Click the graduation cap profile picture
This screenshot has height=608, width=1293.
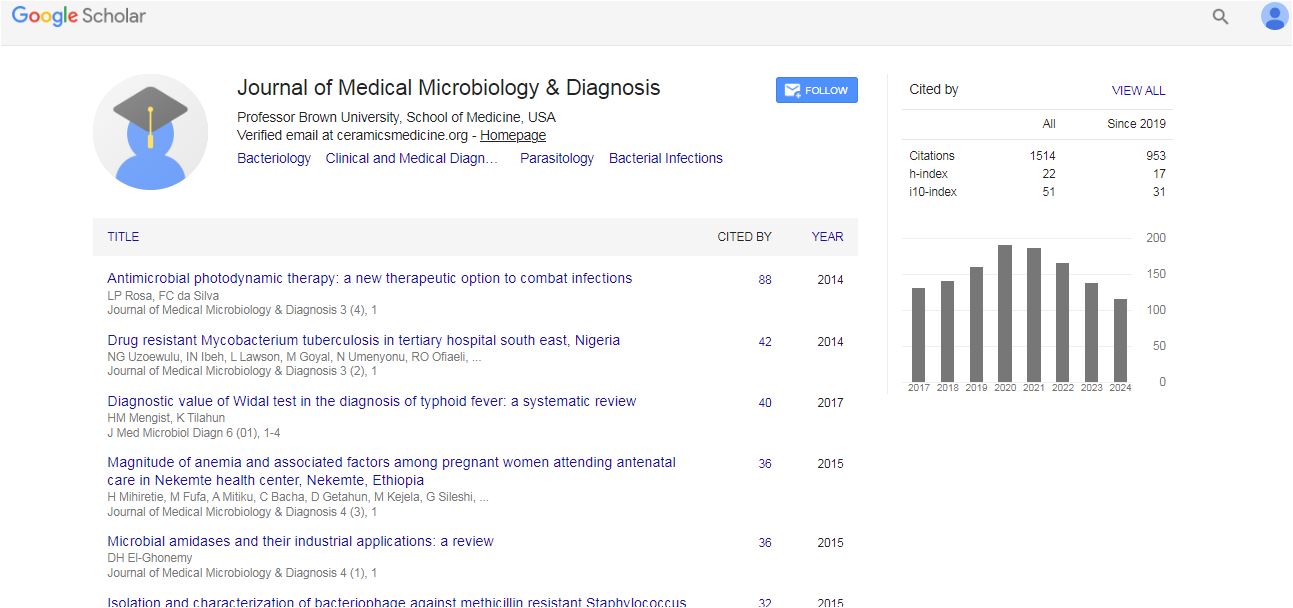tap(150, 132)
